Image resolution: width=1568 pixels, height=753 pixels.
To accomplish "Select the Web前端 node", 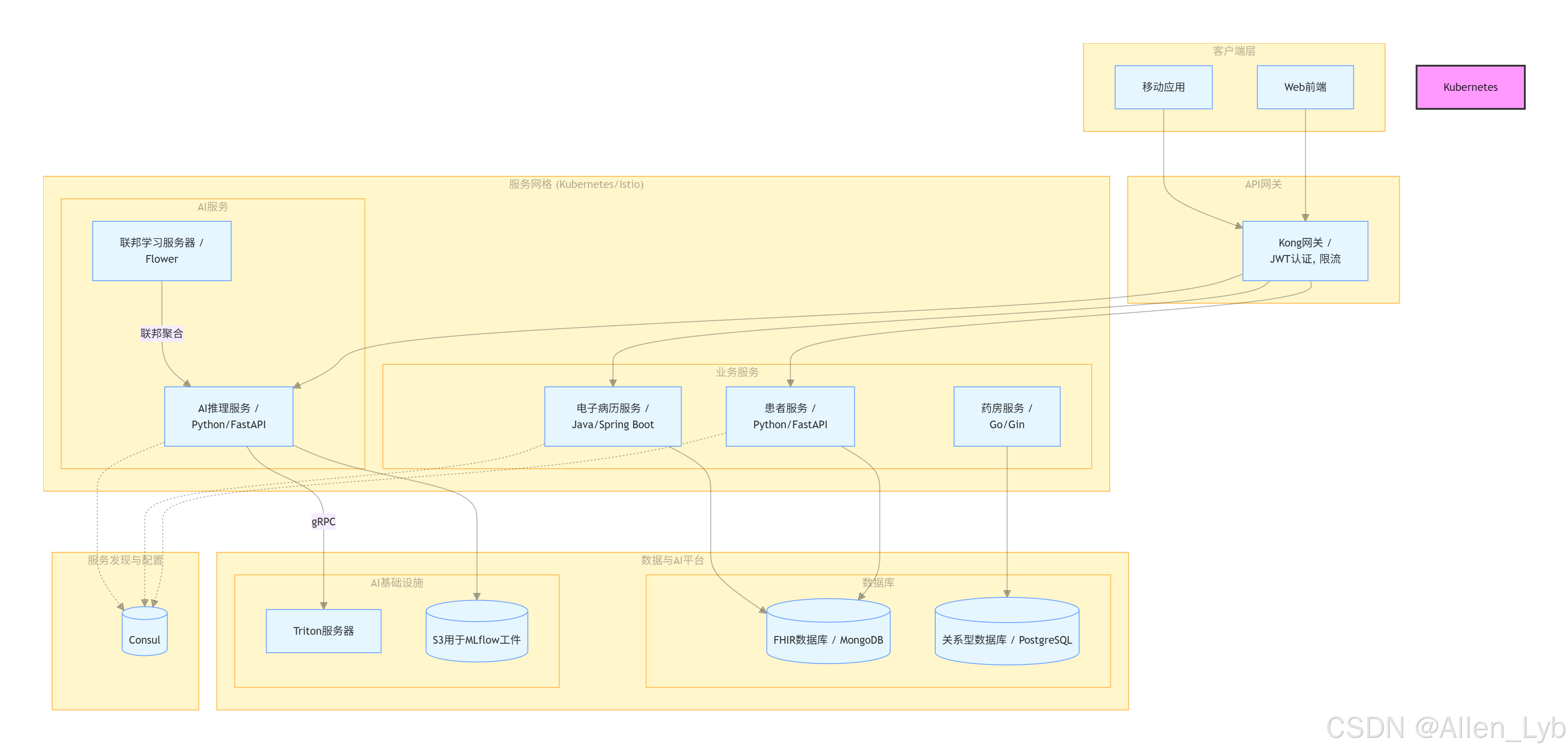I will (1305, 87).
